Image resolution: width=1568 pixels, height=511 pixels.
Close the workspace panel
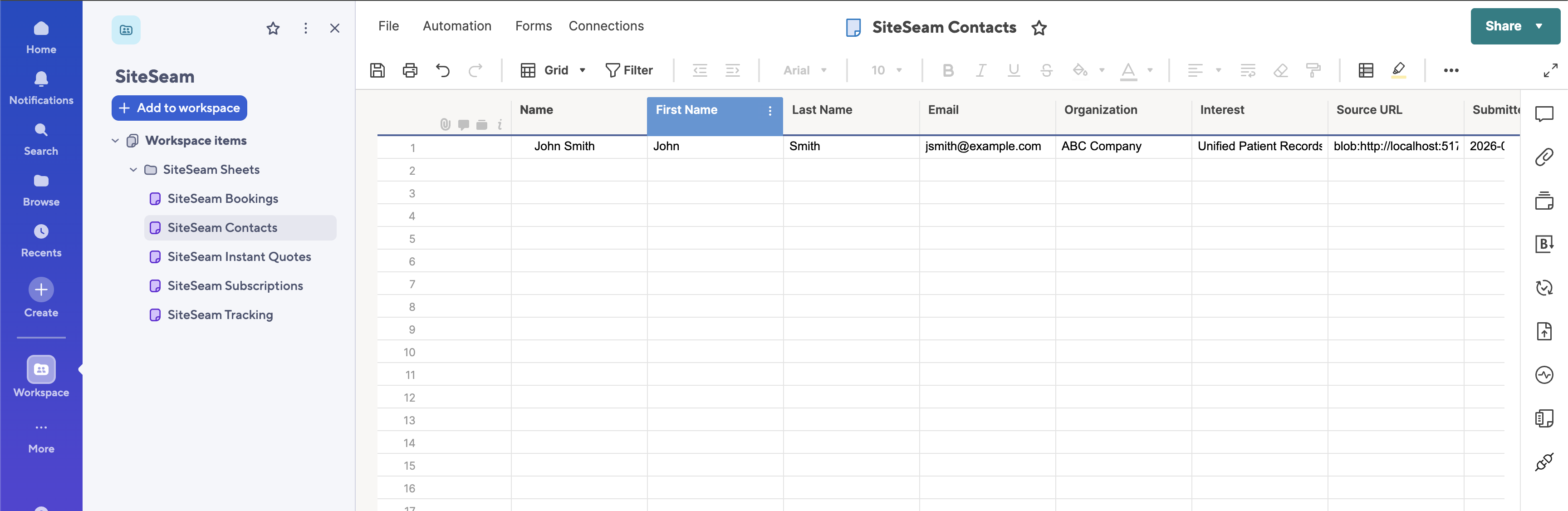point(335,28)
